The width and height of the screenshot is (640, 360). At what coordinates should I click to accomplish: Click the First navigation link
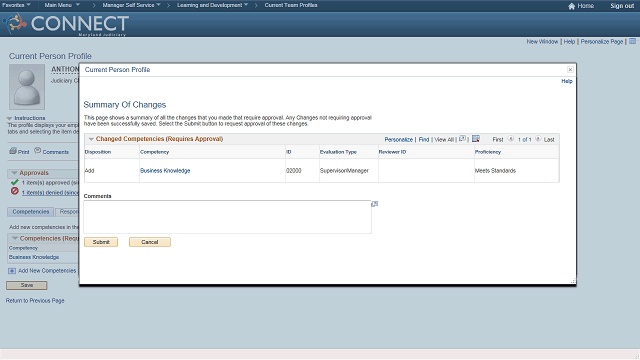pyautogui.click(x=498, y=140)
